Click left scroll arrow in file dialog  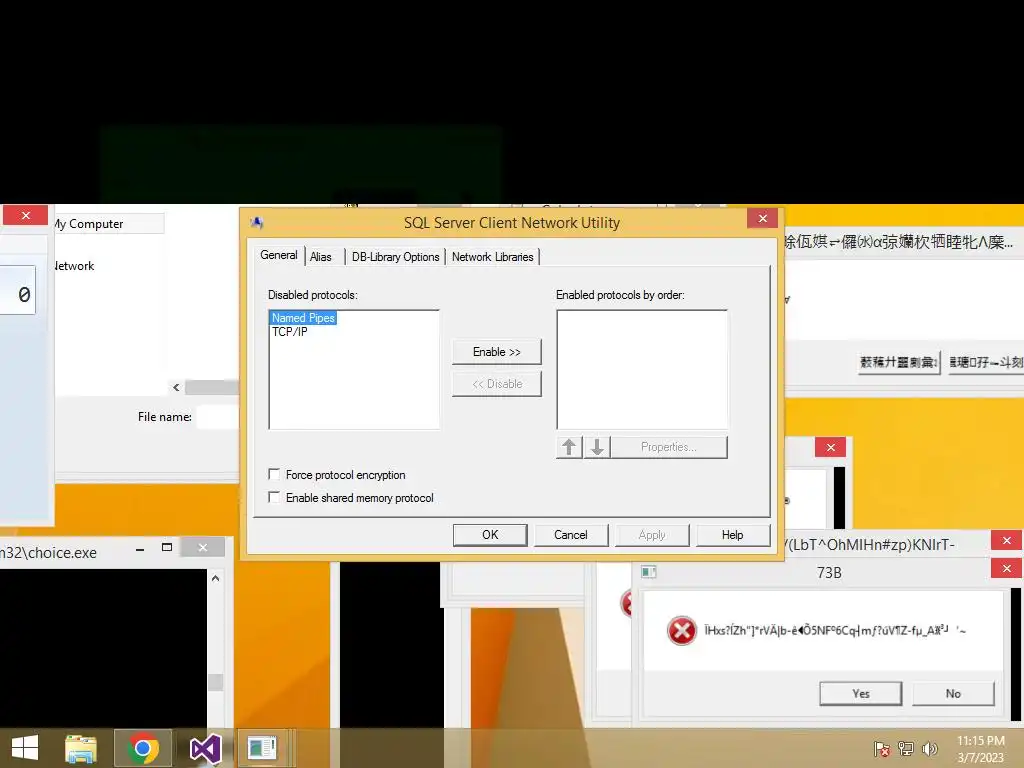[x=176, y=387]
